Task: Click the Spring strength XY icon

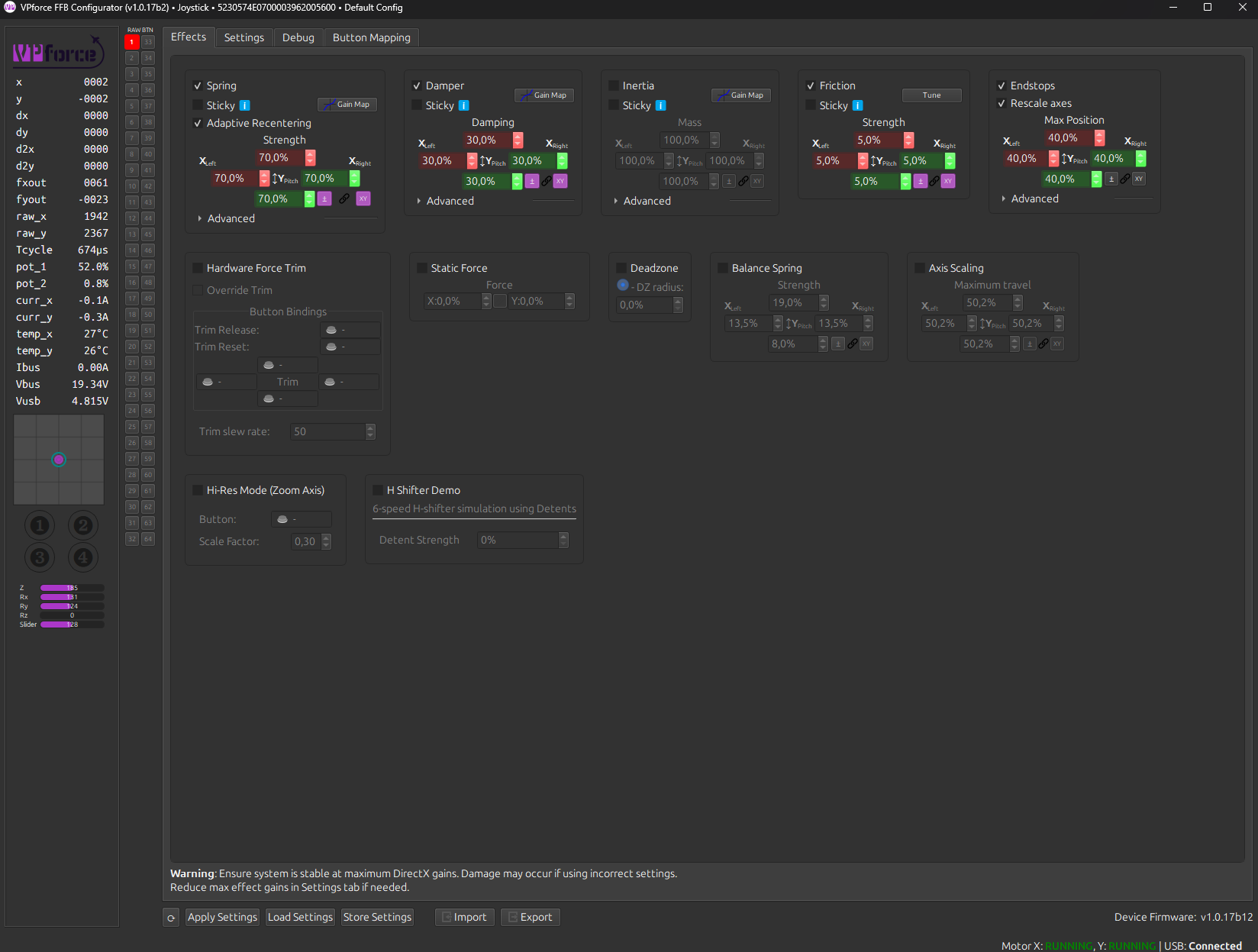Action: [363, 198]
